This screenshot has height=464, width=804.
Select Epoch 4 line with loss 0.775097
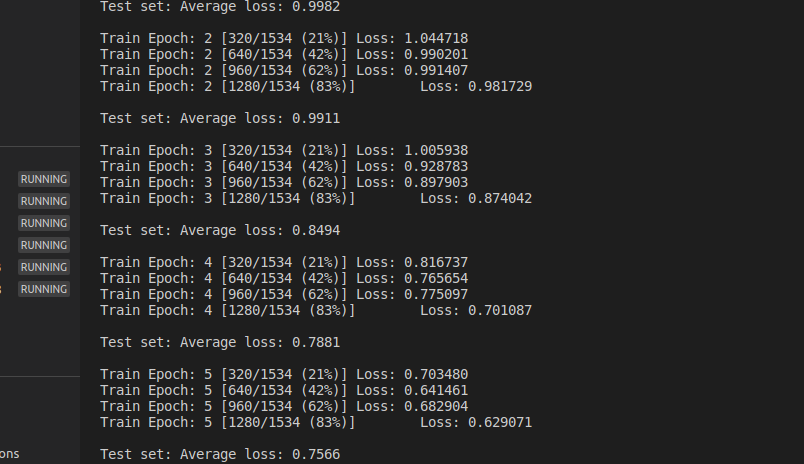click(284, 294)
